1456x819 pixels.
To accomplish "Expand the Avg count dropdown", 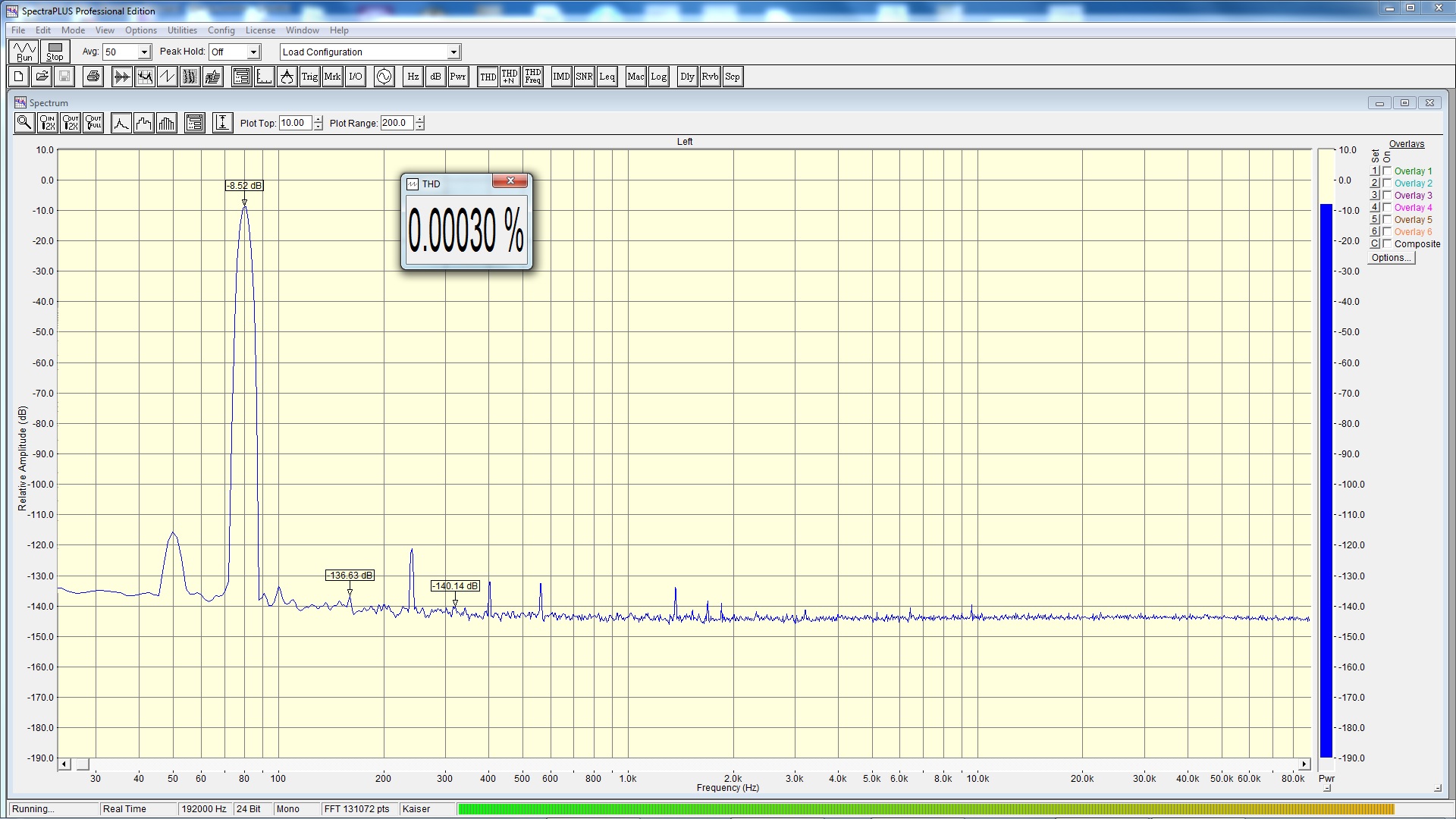I will click(x=144, y=52).
